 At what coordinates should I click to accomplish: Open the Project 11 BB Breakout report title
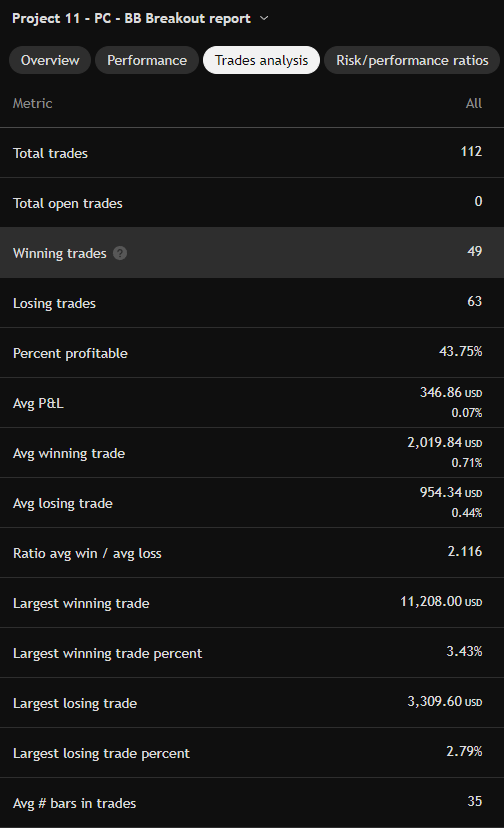131,18
